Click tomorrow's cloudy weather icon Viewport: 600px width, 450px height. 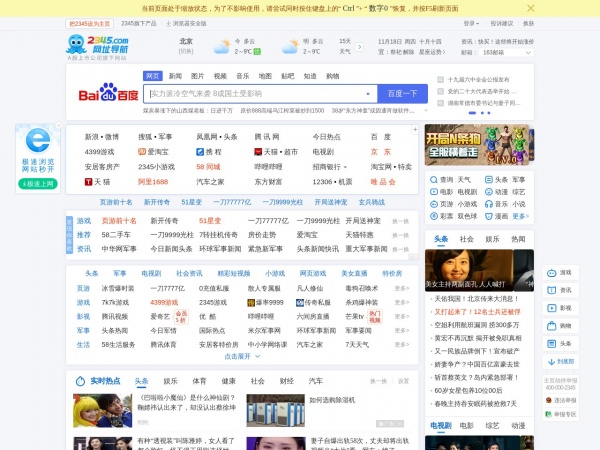(x=290, y=47)
